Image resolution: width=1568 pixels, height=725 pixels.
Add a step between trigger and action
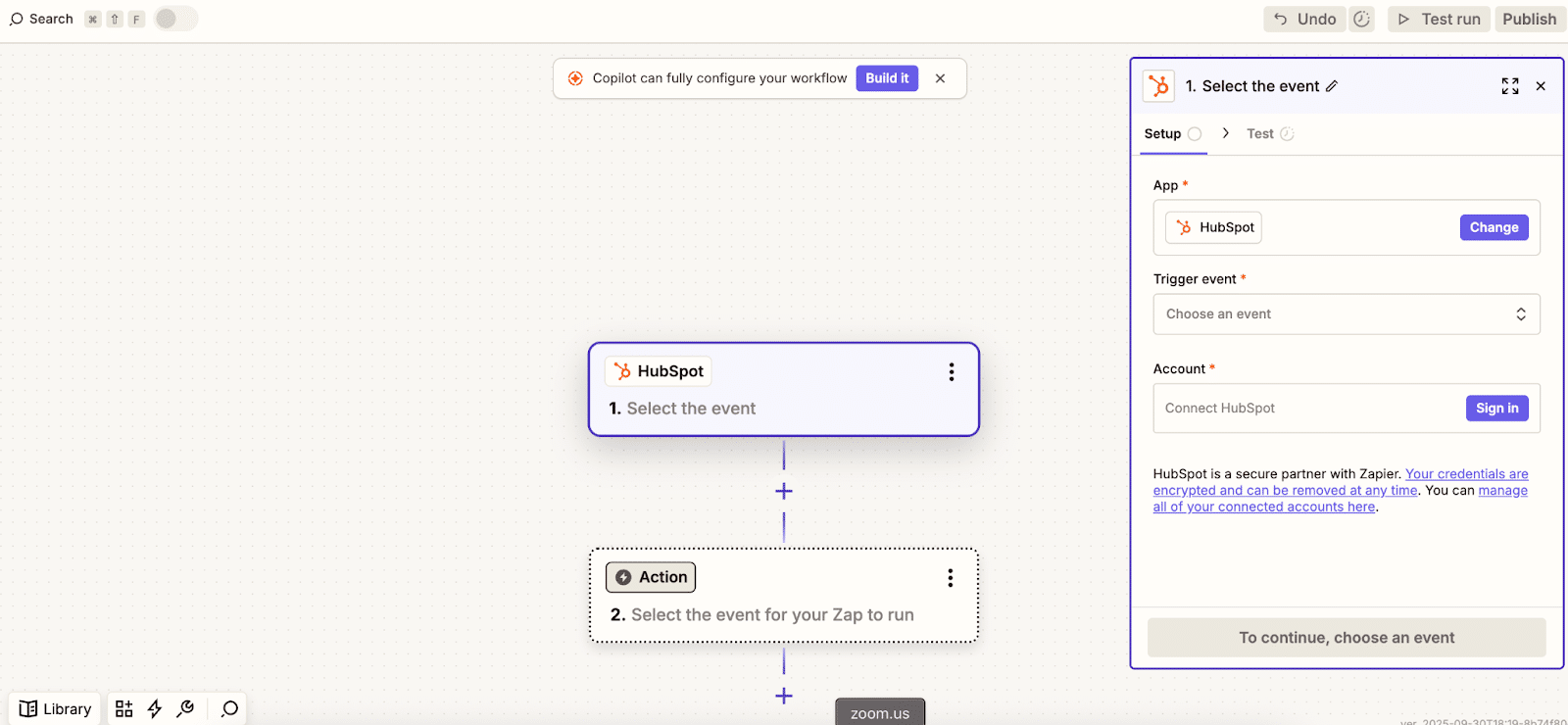pyautogui.click(x=784, y=491)
